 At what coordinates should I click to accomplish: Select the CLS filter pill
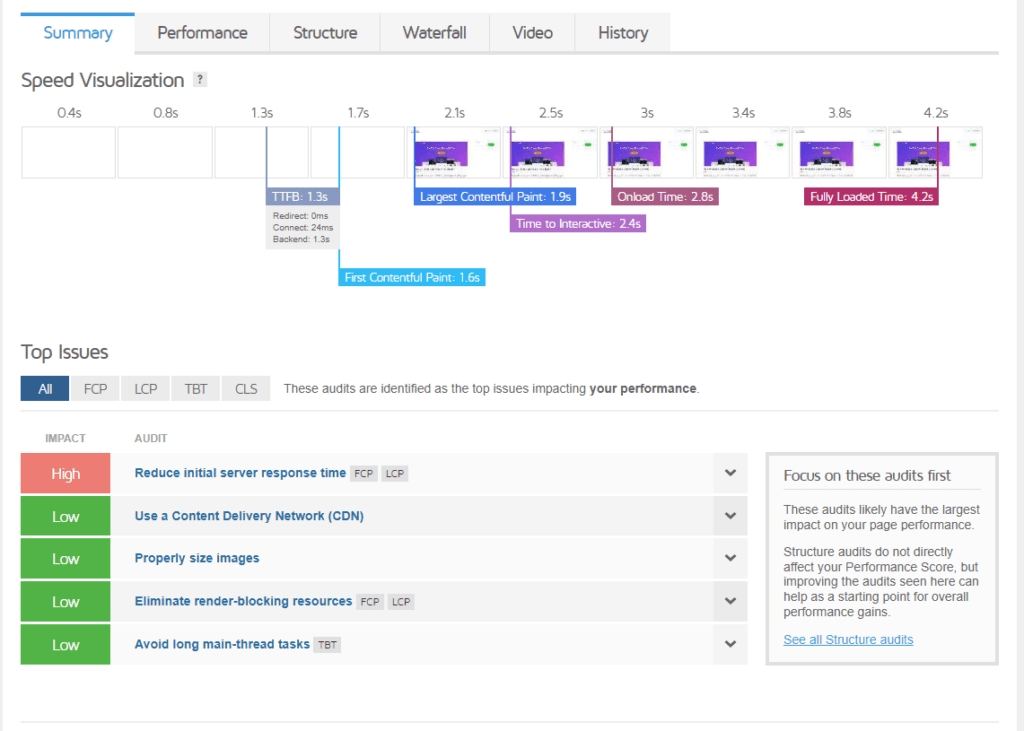click(x=245, y=388)
